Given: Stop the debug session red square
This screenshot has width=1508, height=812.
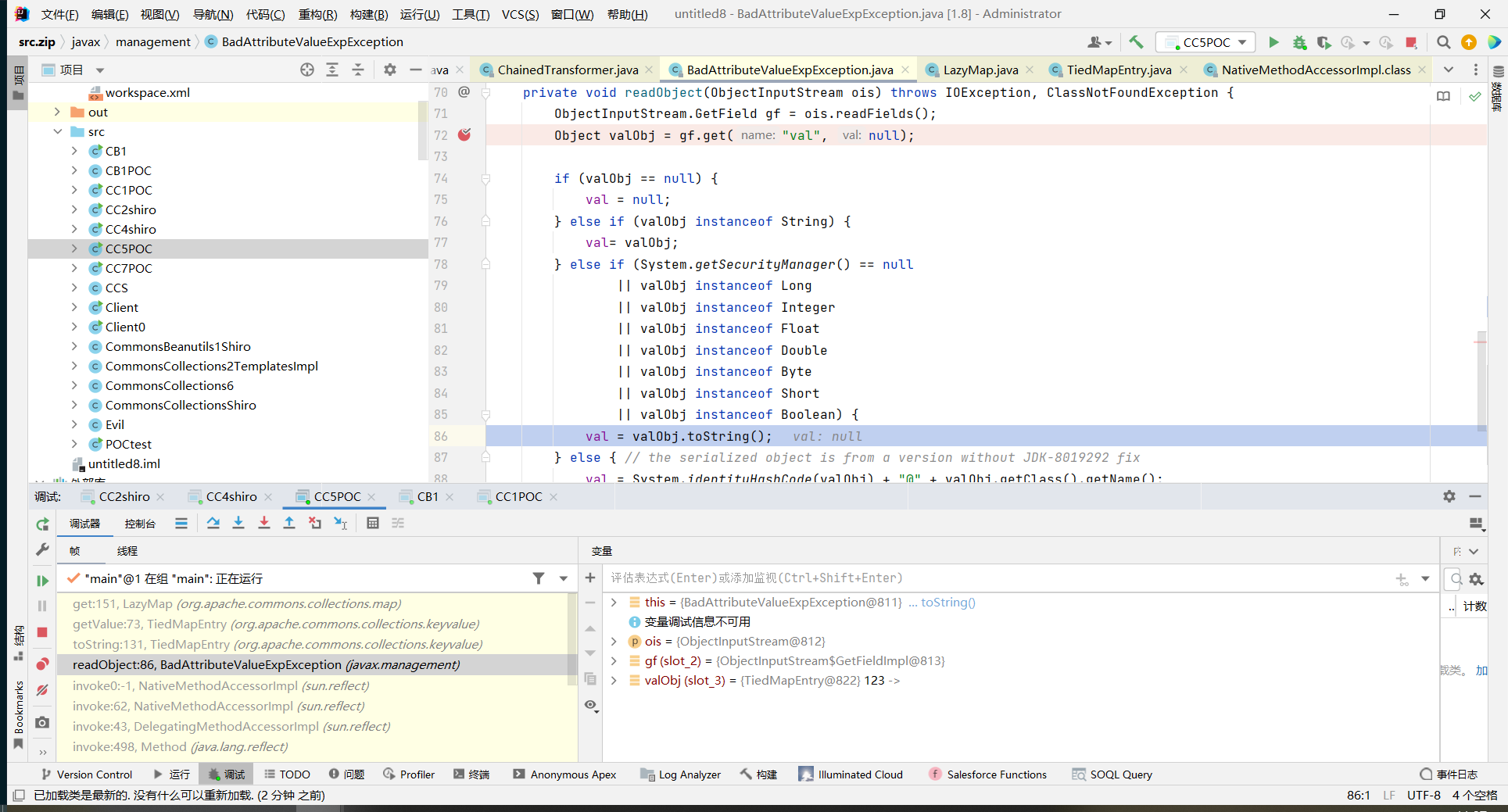Looking at the screenshot, I should pyautogui.click(x=42, y=632).
